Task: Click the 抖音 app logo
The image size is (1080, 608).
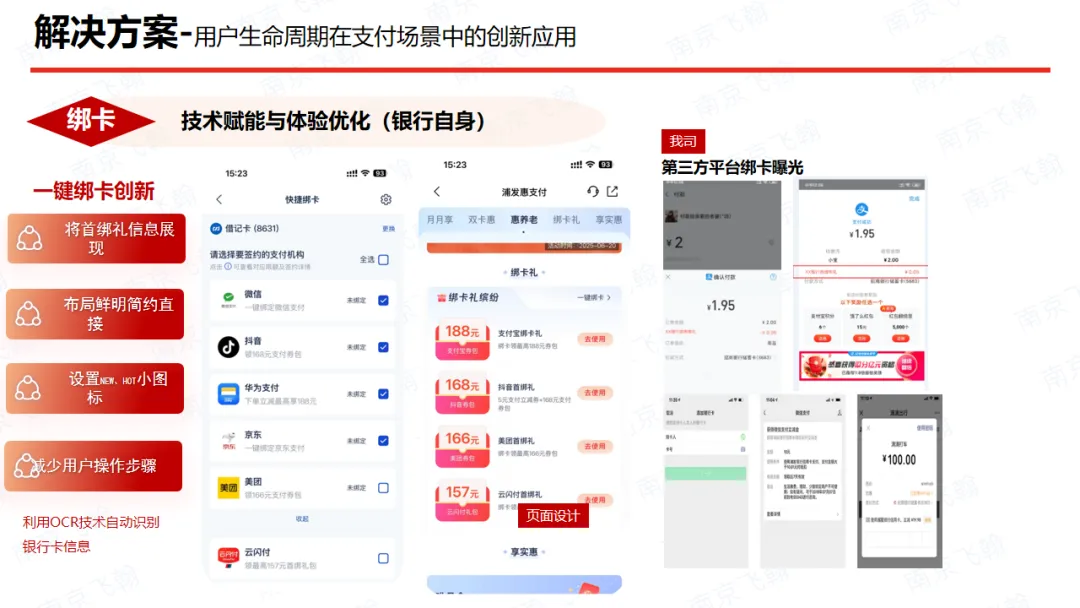Action: (x=228, y=346)
